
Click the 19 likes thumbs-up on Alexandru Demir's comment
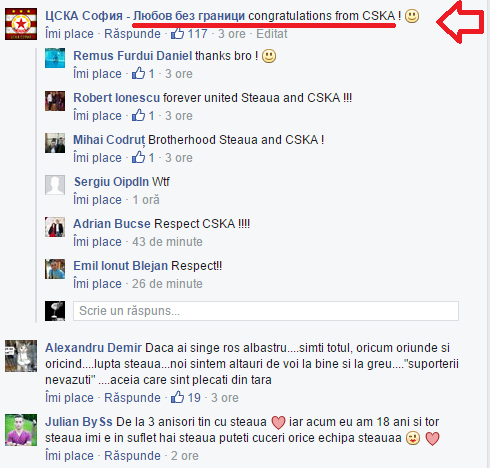click(177, 397)
